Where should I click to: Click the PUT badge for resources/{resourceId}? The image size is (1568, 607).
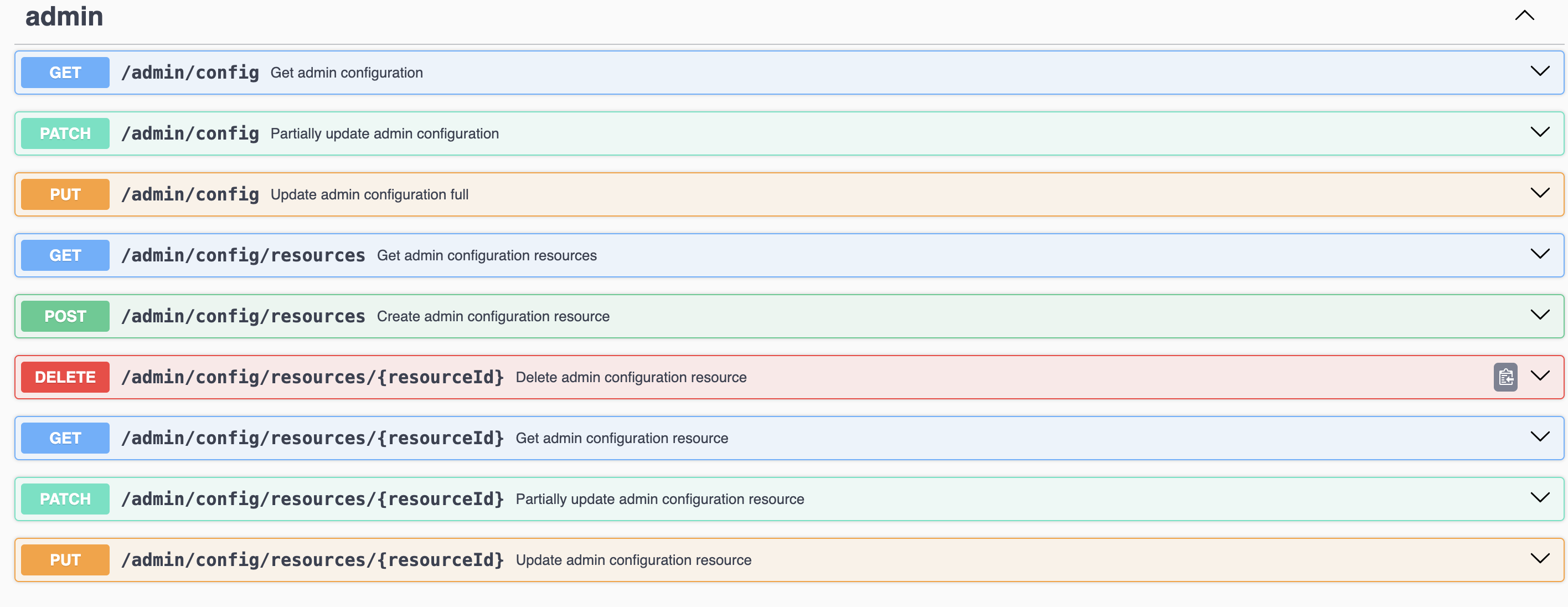(x=65, y=559)
